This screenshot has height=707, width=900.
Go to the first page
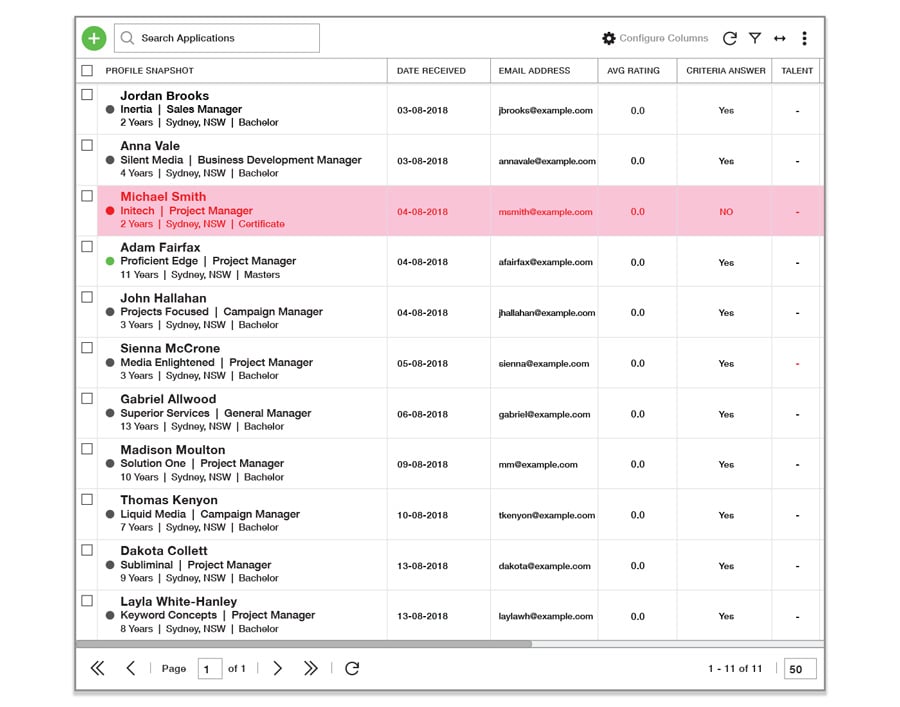coord(98,668)
